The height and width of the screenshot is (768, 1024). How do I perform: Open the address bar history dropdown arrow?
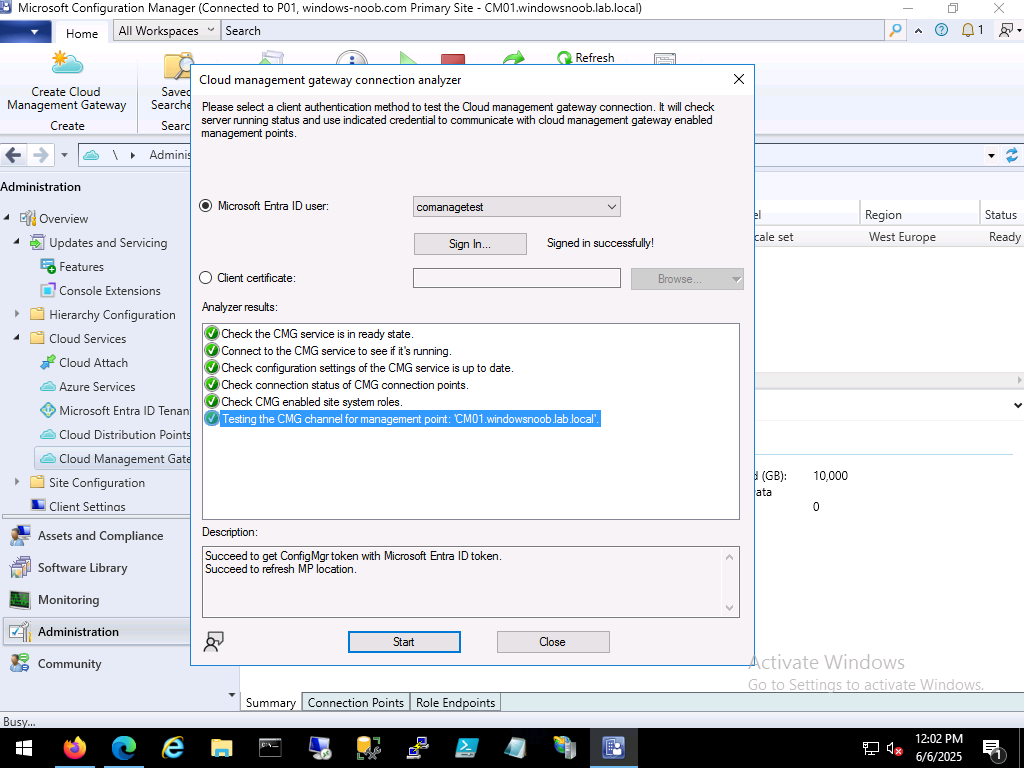pyautogui.click(x=991, y=155)
